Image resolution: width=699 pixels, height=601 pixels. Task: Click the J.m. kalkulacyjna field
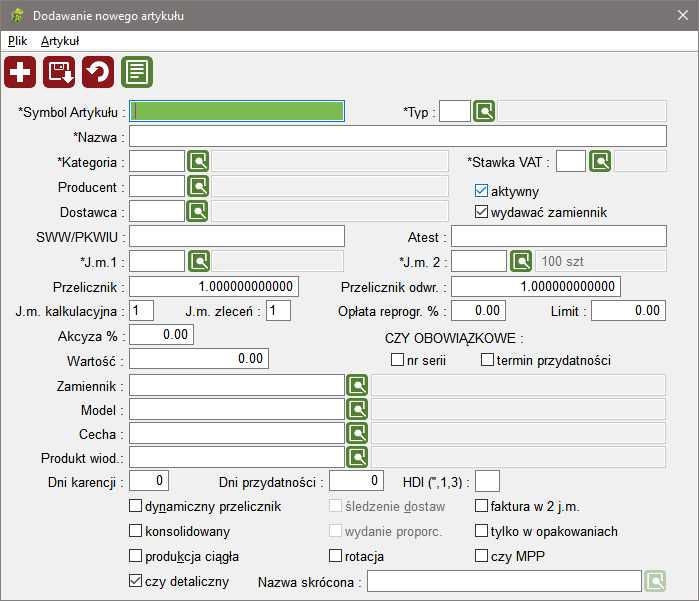(x=141, y=310)
